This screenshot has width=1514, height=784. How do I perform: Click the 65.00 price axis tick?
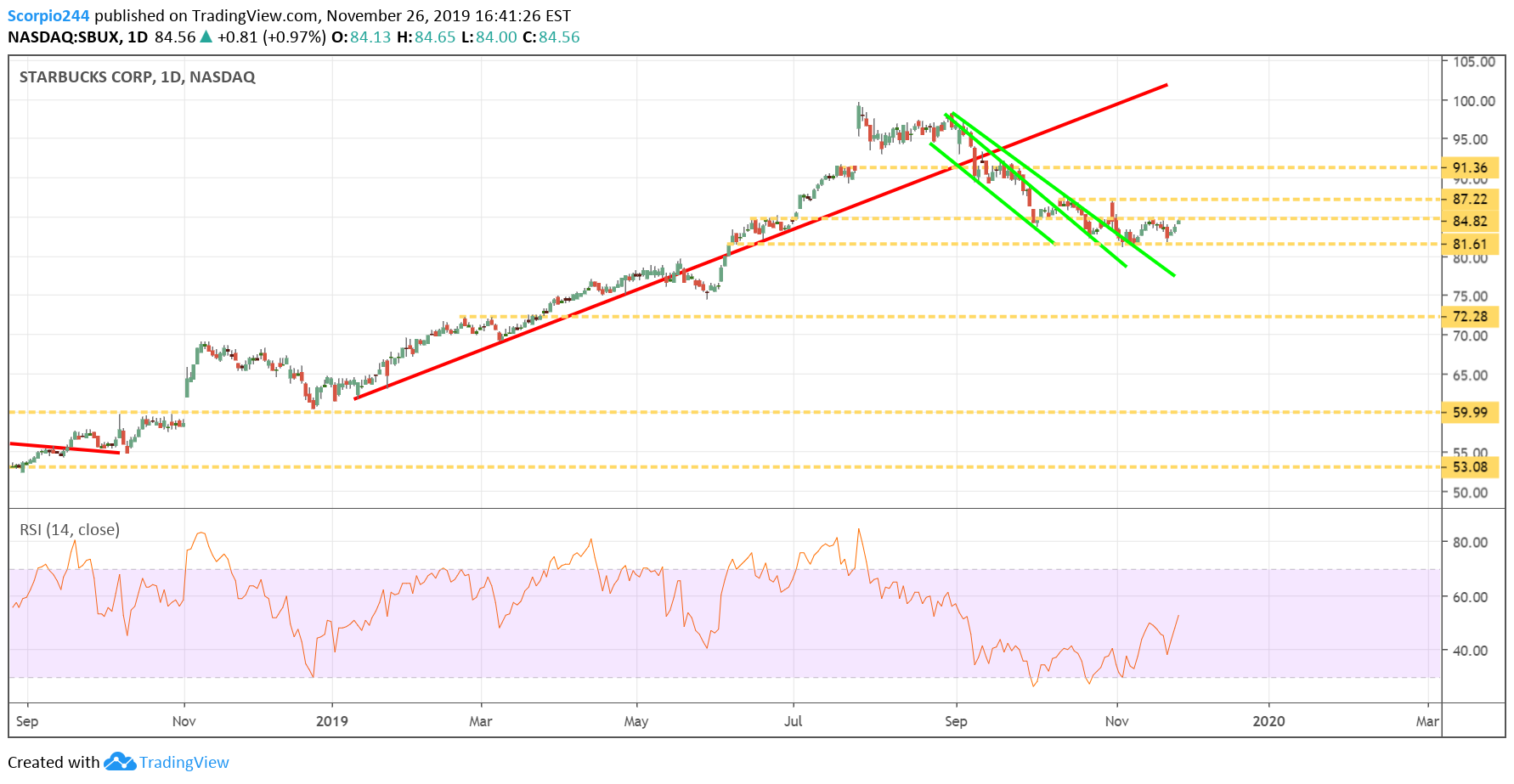point(1471,375)
